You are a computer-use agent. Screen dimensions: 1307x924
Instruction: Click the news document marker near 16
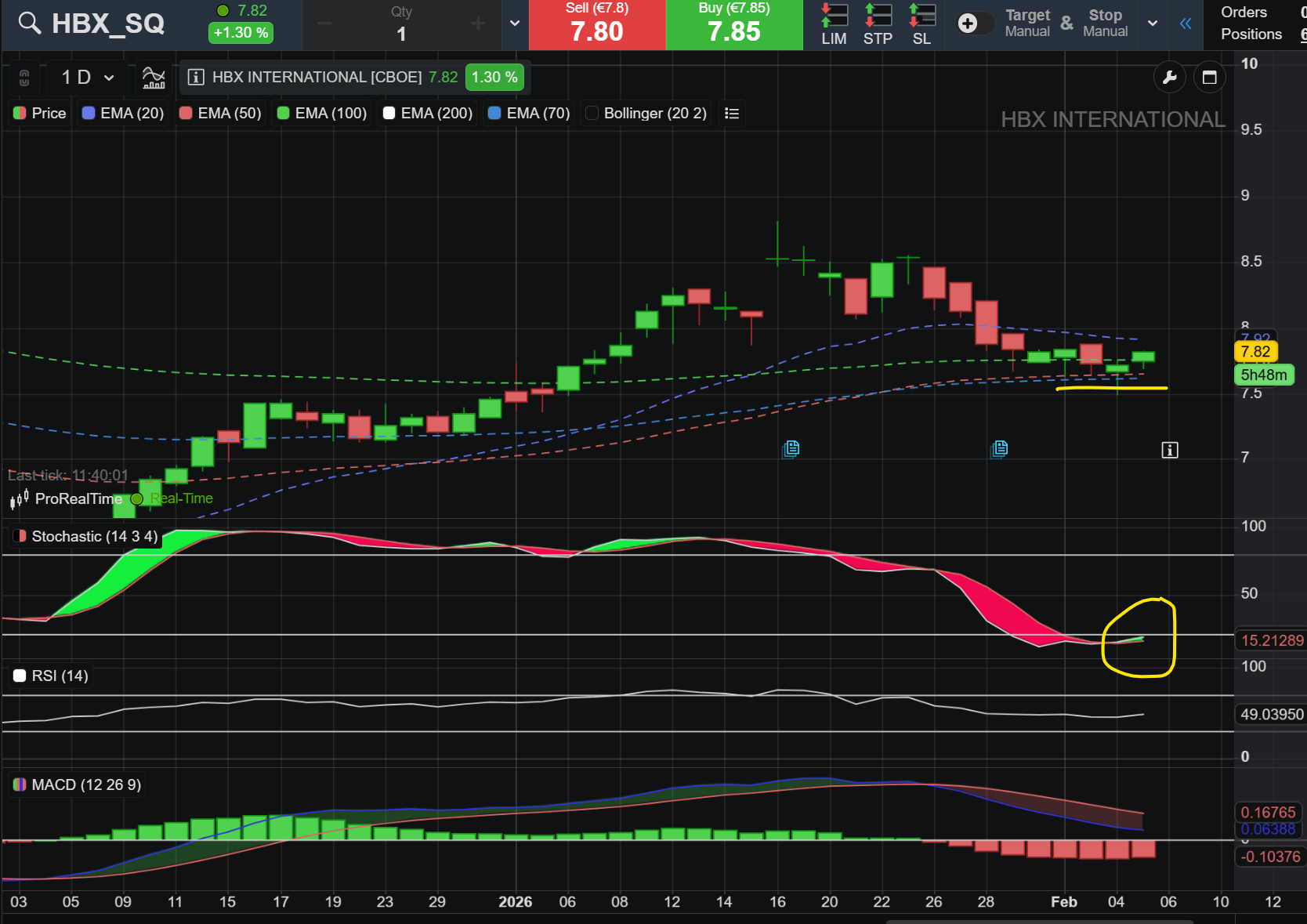click(x=791, y=448)
